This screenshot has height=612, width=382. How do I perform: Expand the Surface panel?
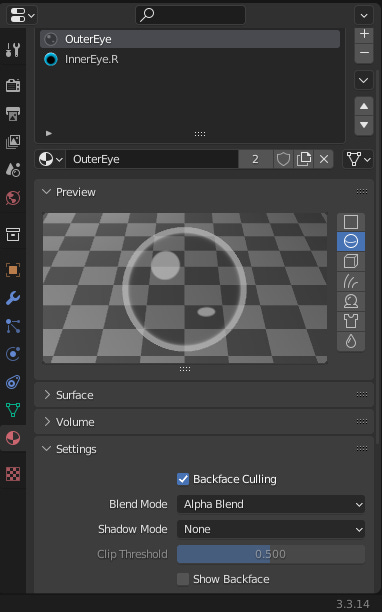47,395
